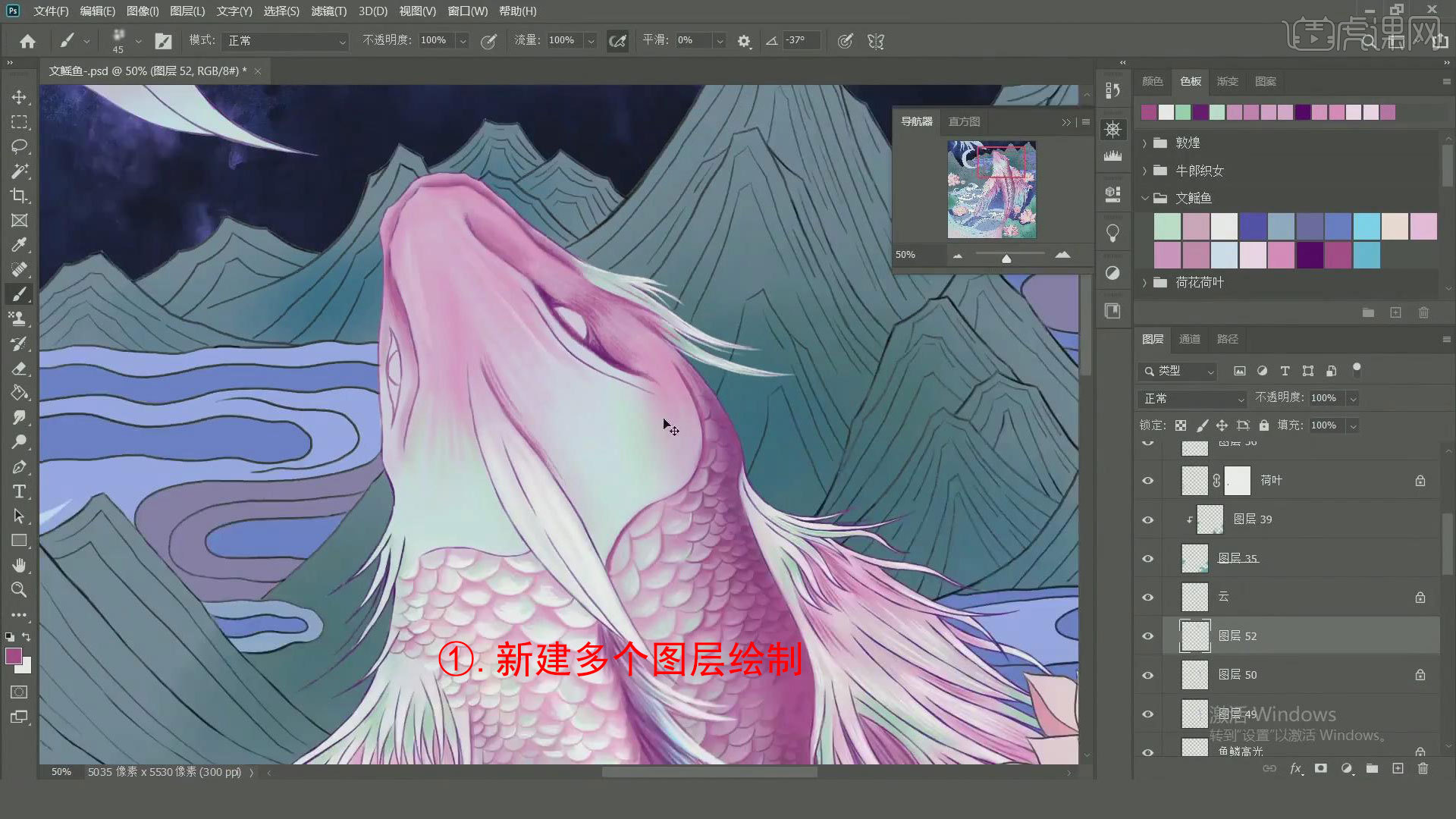
Task: Expand the 敦煌 swatch folder
Action: tap(1144, 143)
